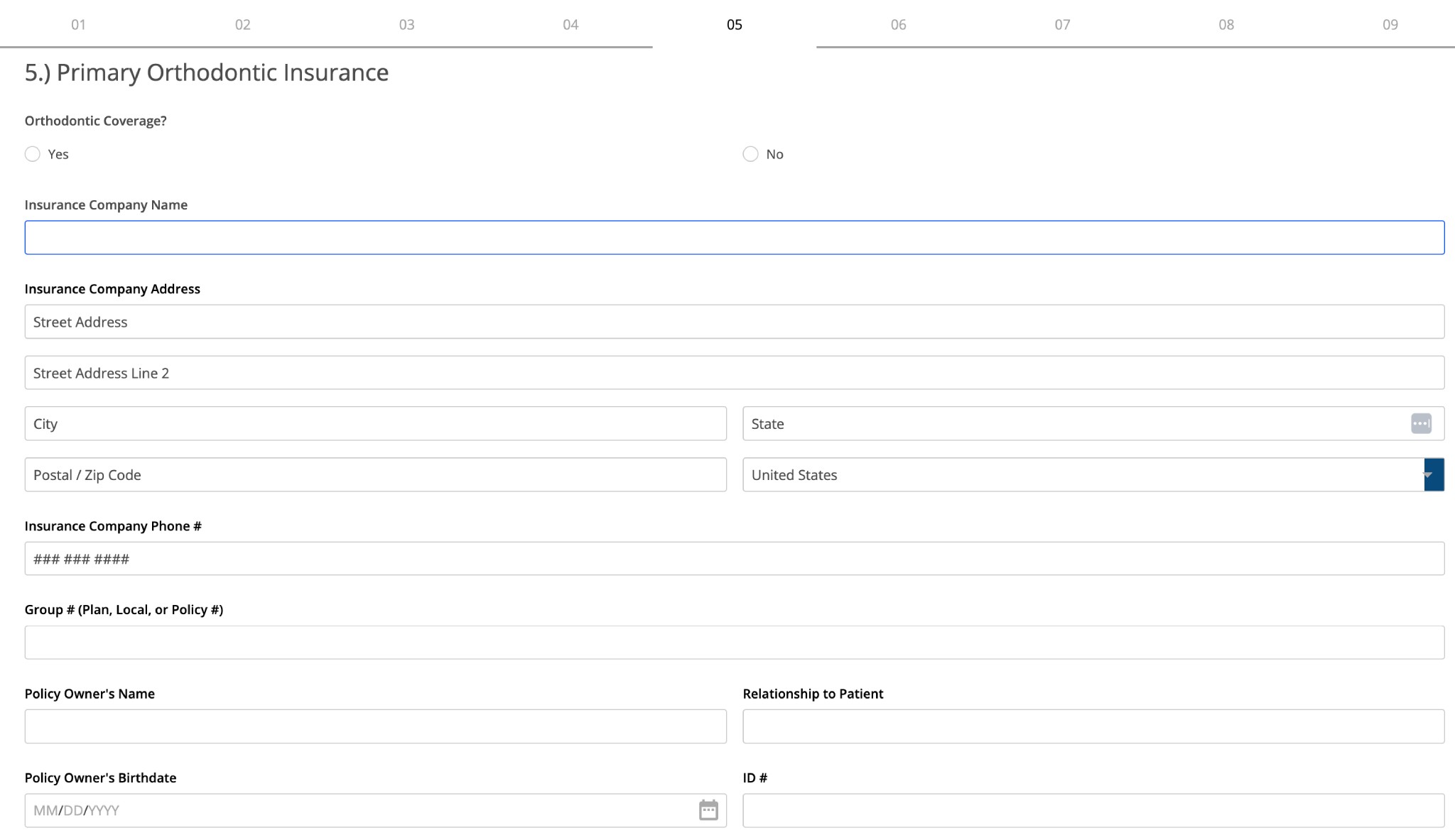Screen dimensions: 1455x840
Task: Go to step 01 tab
Action: (79, 25)
